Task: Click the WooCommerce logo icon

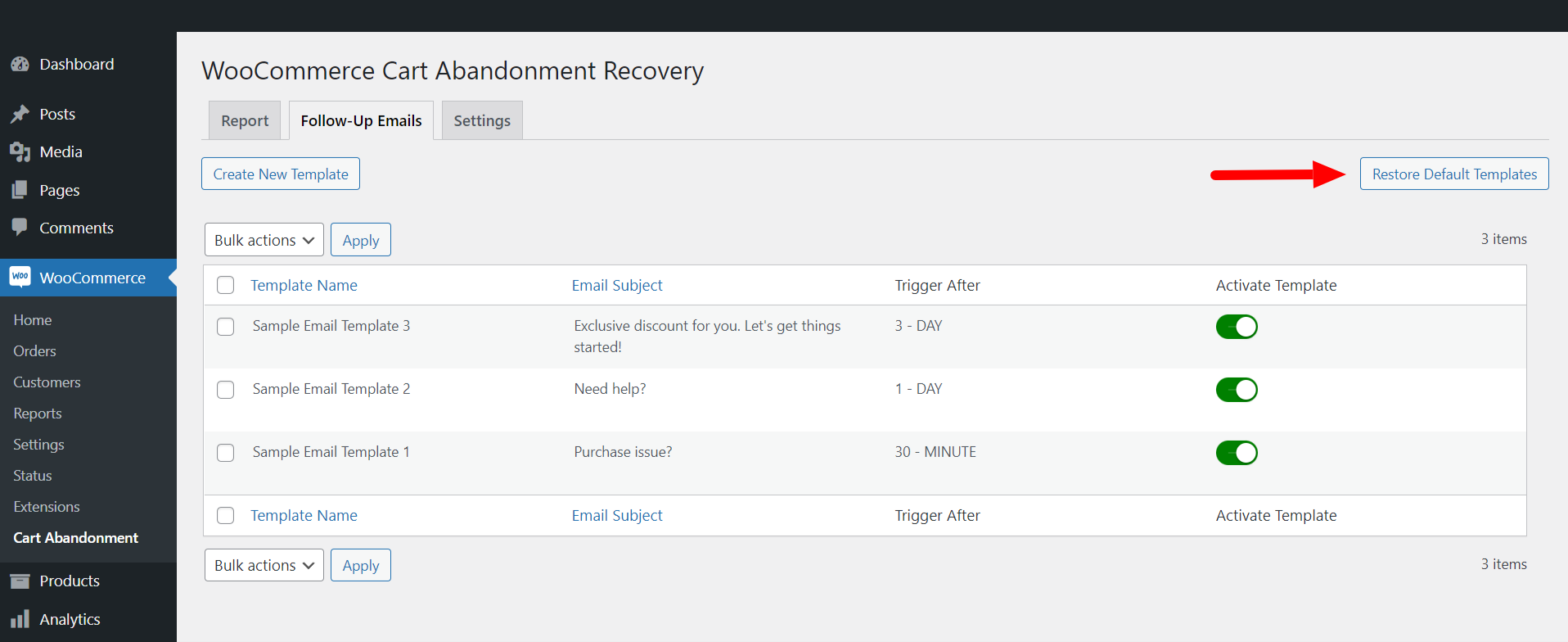Action: (20, 277)
